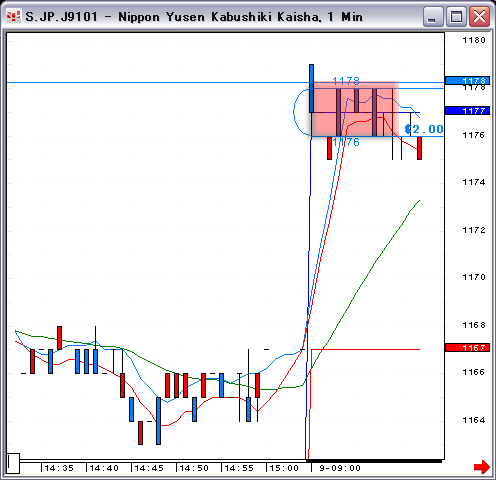The width and height of the screenshot is (496, 480).
Task: Click the pink shaded range rectangle
Action: click(x=355, y=109)
